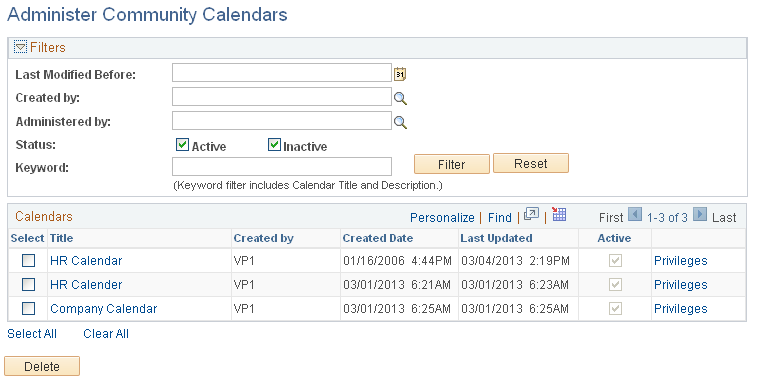Select checkbox for Company Calendar row
The height and width of the screenshot is (387, 765).
tap(29, 308)
